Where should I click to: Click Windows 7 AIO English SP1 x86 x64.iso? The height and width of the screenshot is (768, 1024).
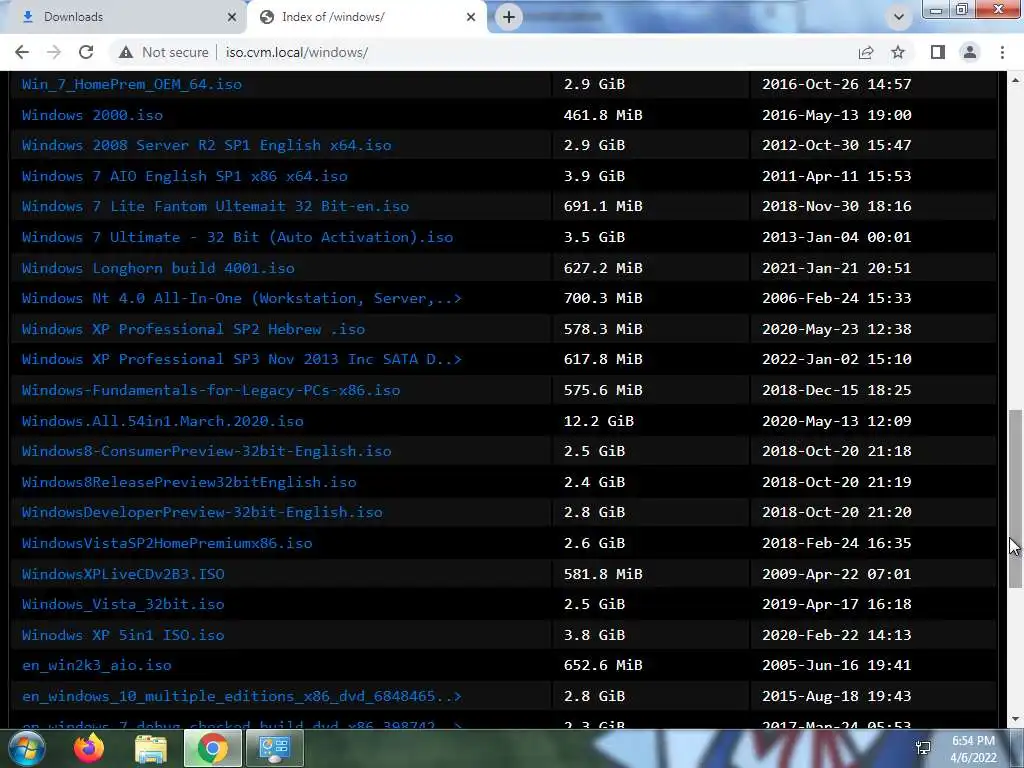point(185,176)
